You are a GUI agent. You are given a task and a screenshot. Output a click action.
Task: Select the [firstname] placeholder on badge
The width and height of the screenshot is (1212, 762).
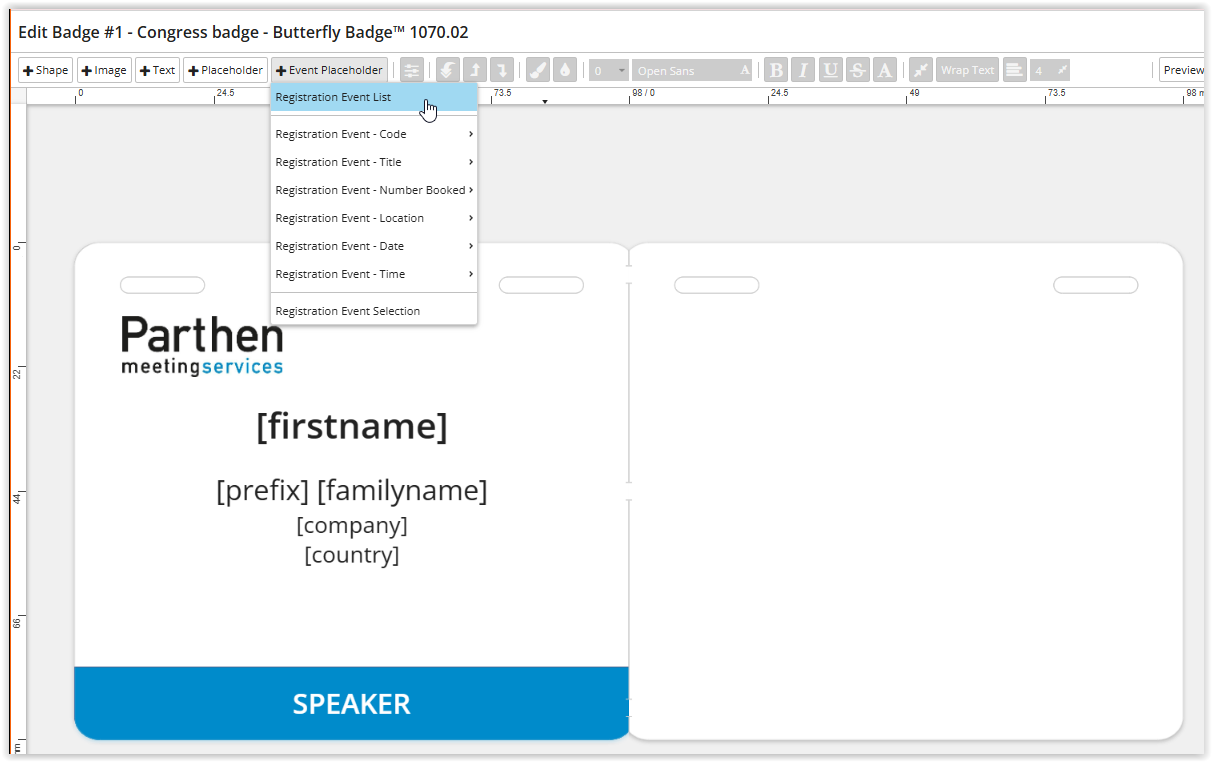tap(352, 426)
